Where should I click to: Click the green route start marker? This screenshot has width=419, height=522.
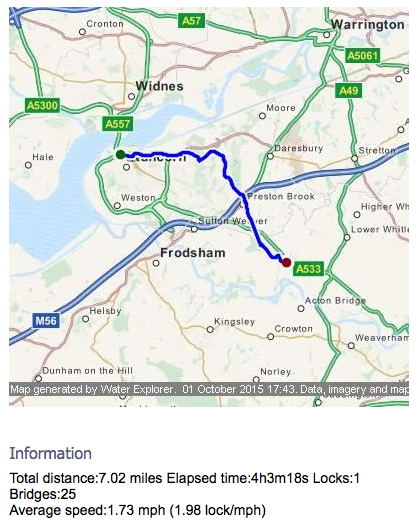pos(121,154)
